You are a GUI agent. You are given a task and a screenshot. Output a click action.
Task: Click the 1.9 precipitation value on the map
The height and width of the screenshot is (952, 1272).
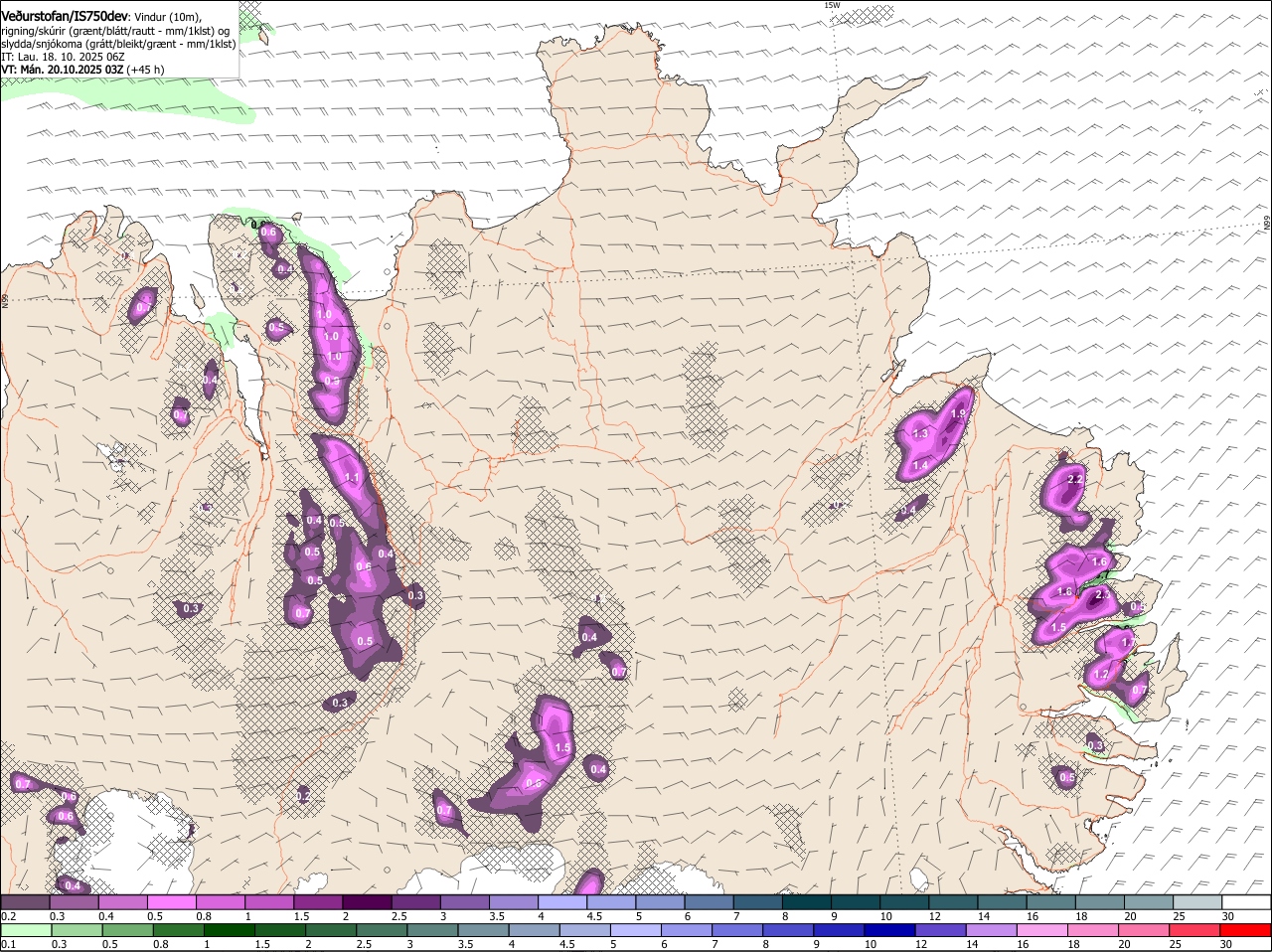(x=958, y=414)
